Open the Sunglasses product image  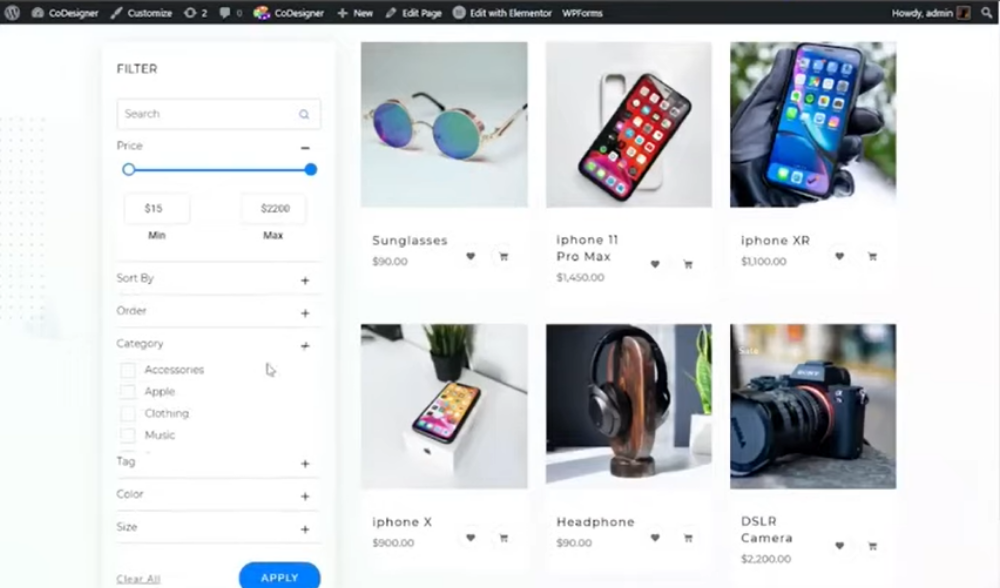pos(444,124)
